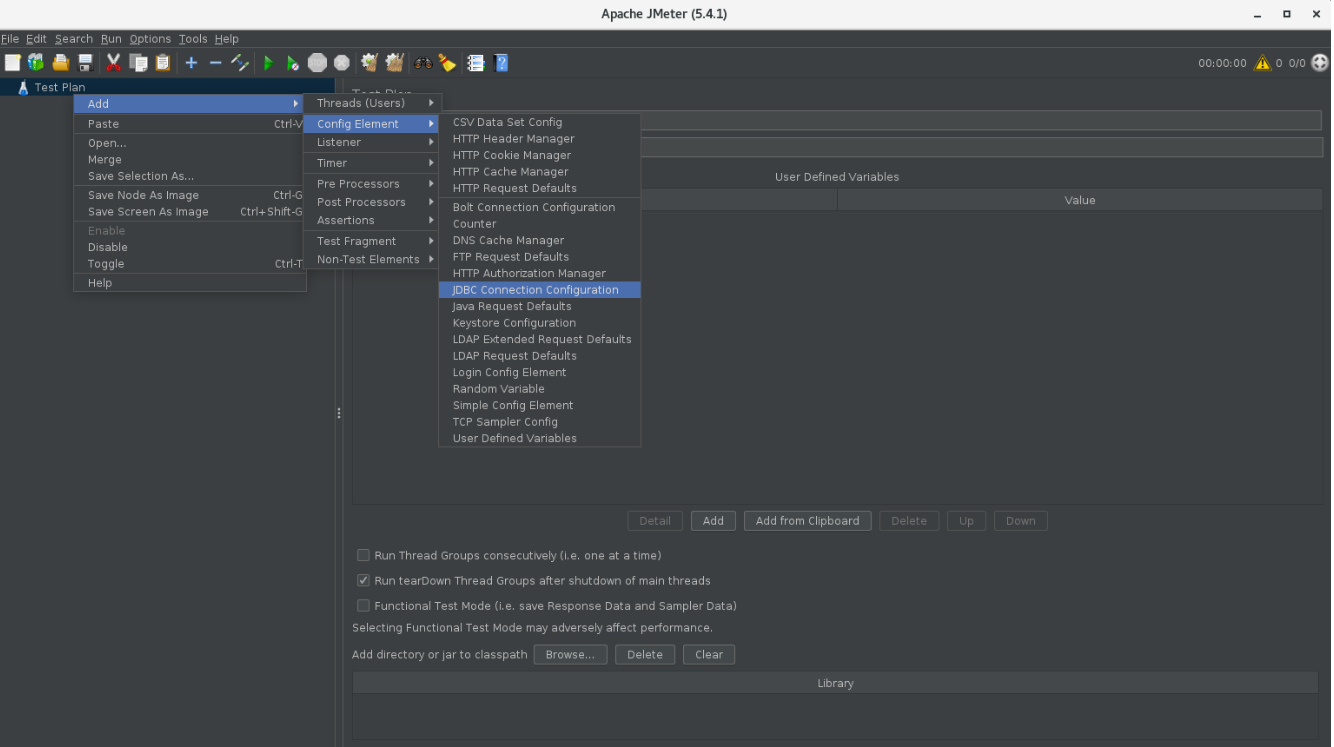Open the Options menu
1334x747 pixels.
150,39
